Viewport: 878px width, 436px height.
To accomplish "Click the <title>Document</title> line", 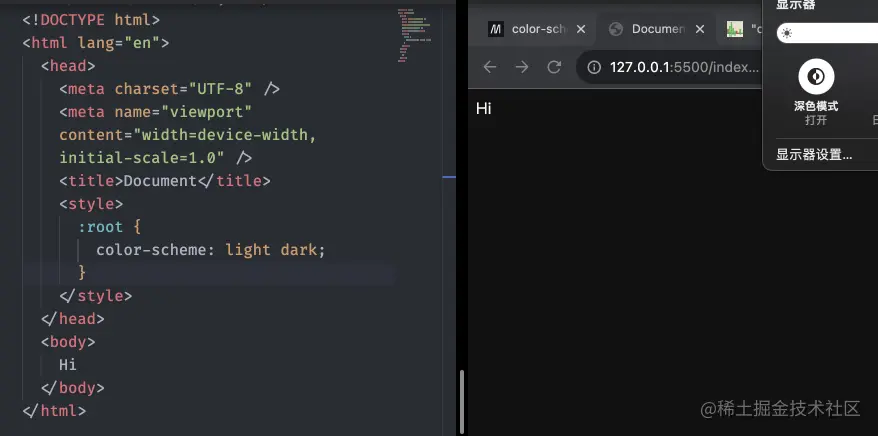I will tap(165, 181).
